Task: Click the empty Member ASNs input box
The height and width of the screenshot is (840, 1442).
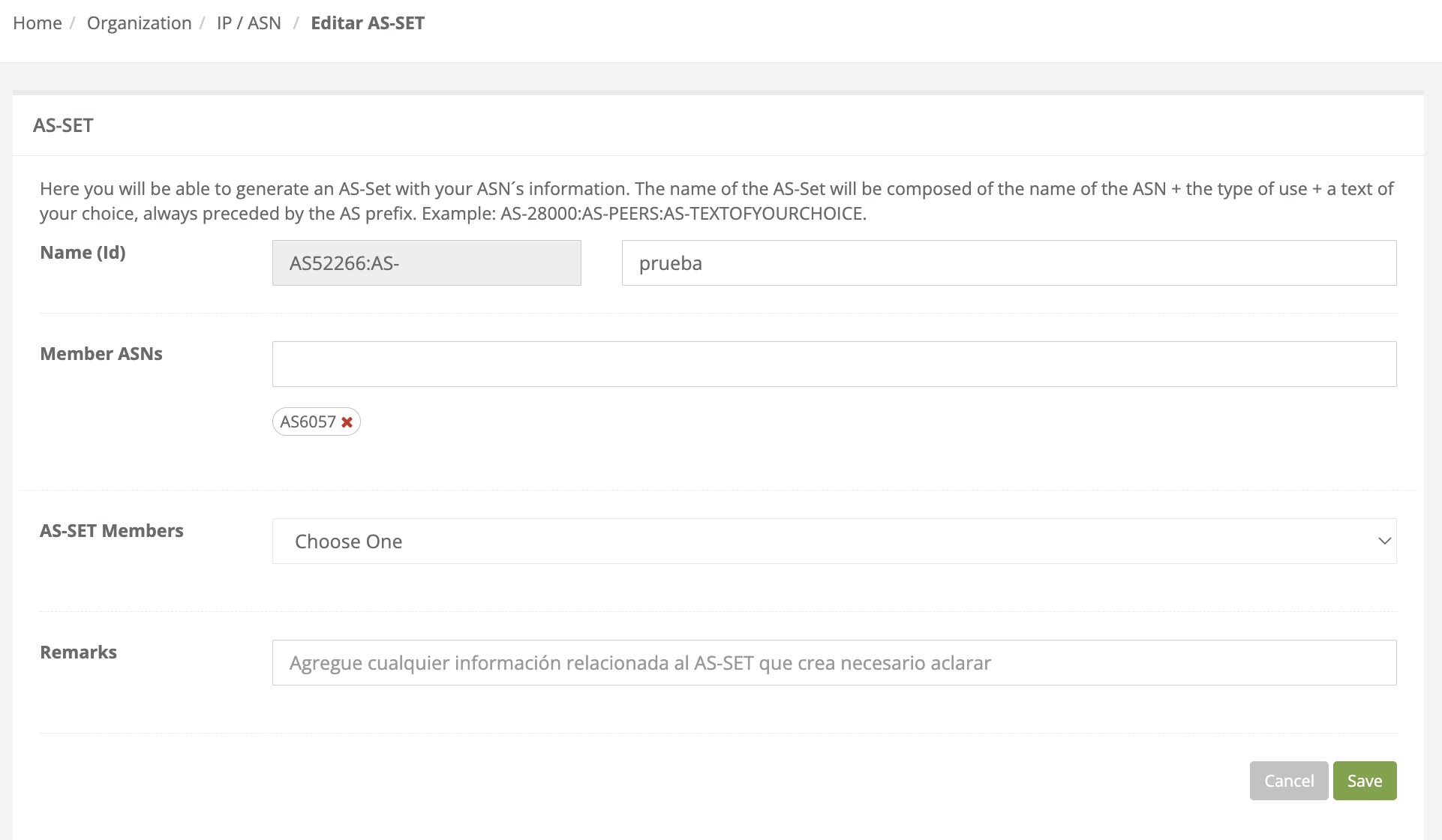Action: pos(834,364)
